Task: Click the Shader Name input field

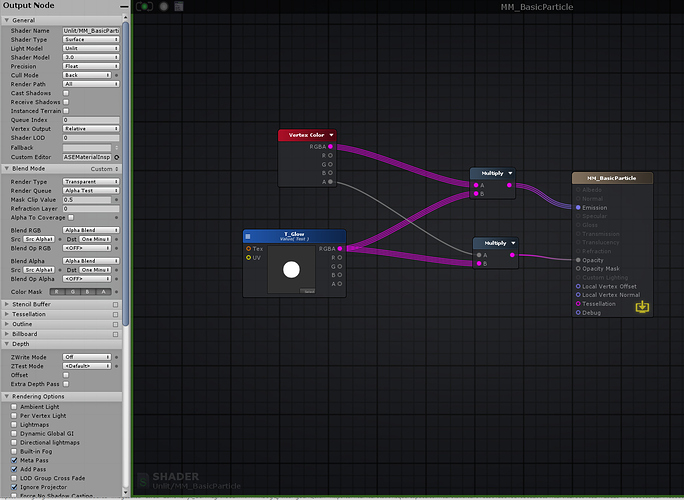Action: [91, 31]
